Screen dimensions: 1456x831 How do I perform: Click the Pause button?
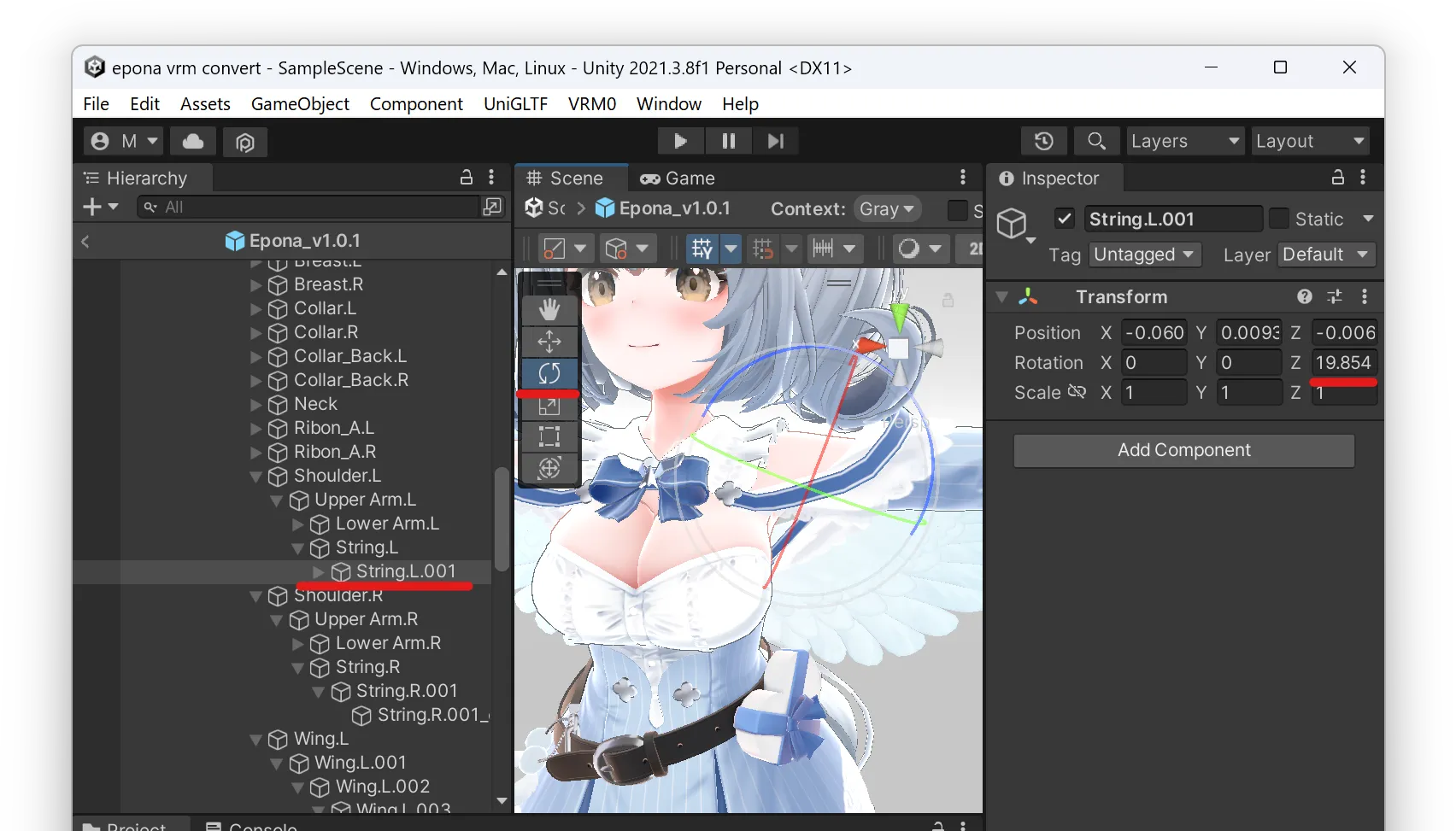[x=729, y=141]
